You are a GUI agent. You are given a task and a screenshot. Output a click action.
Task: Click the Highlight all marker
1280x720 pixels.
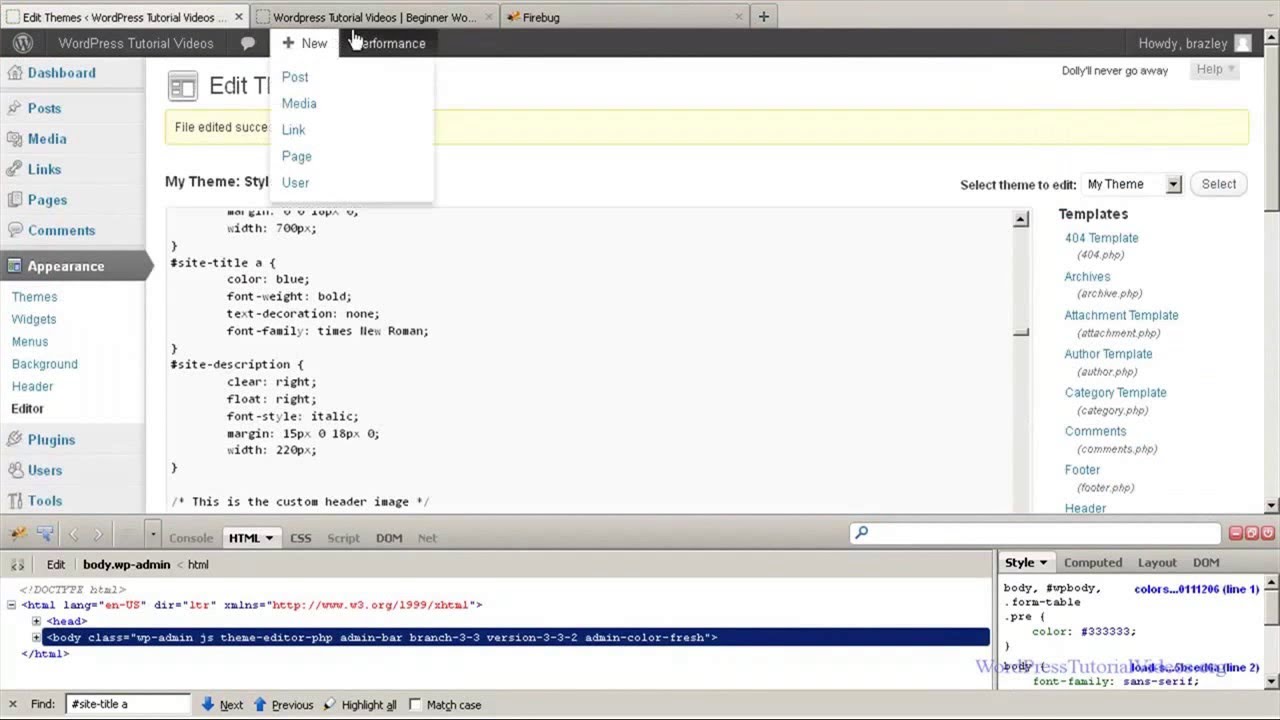pos(330,704)
